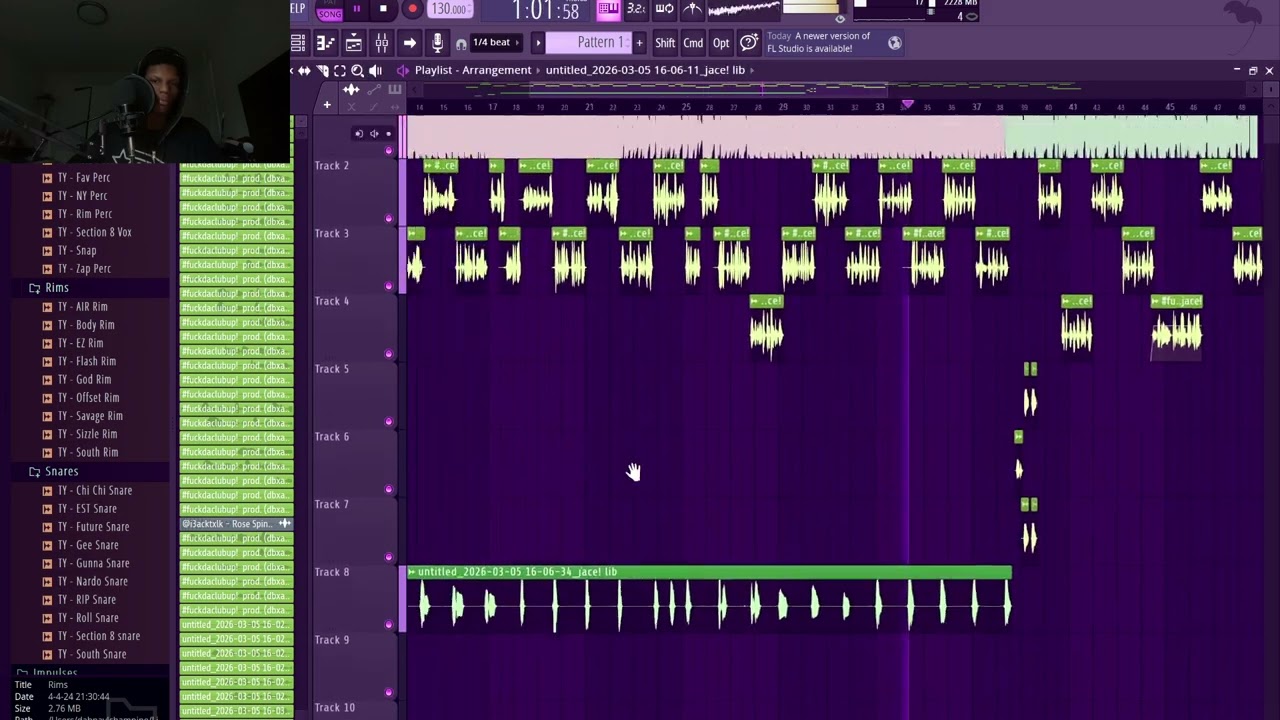
Task: Select the playlist playback speaker tool
Action: [376, 71]
